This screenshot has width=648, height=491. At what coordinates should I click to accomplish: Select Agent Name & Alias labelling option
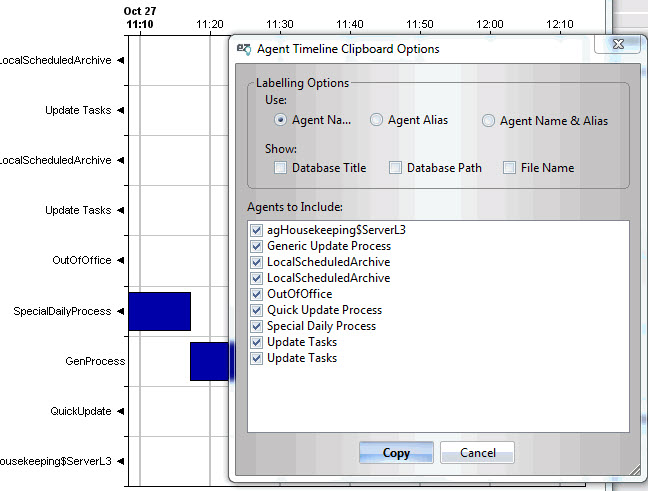tap(488, 121)
